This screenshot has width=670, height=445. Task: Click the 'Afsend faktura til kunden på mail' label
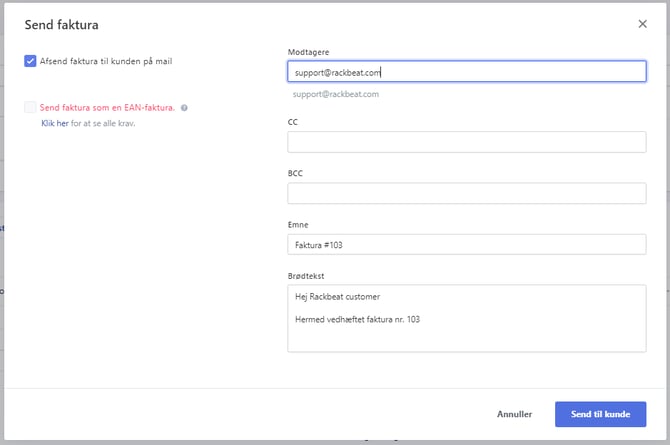point(106,62)
